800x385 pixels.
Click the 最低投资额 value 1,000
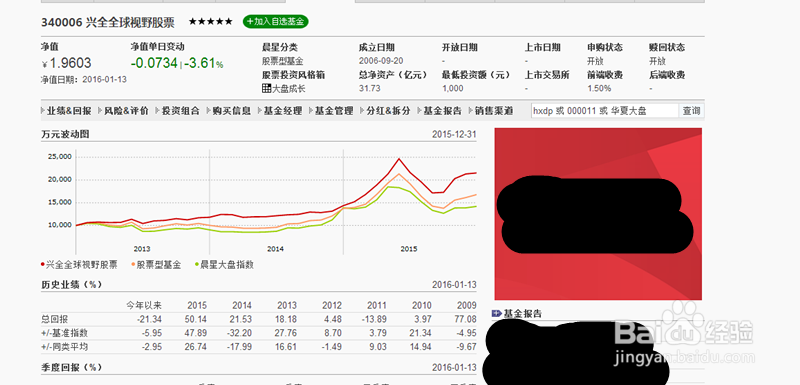point(453,88)
